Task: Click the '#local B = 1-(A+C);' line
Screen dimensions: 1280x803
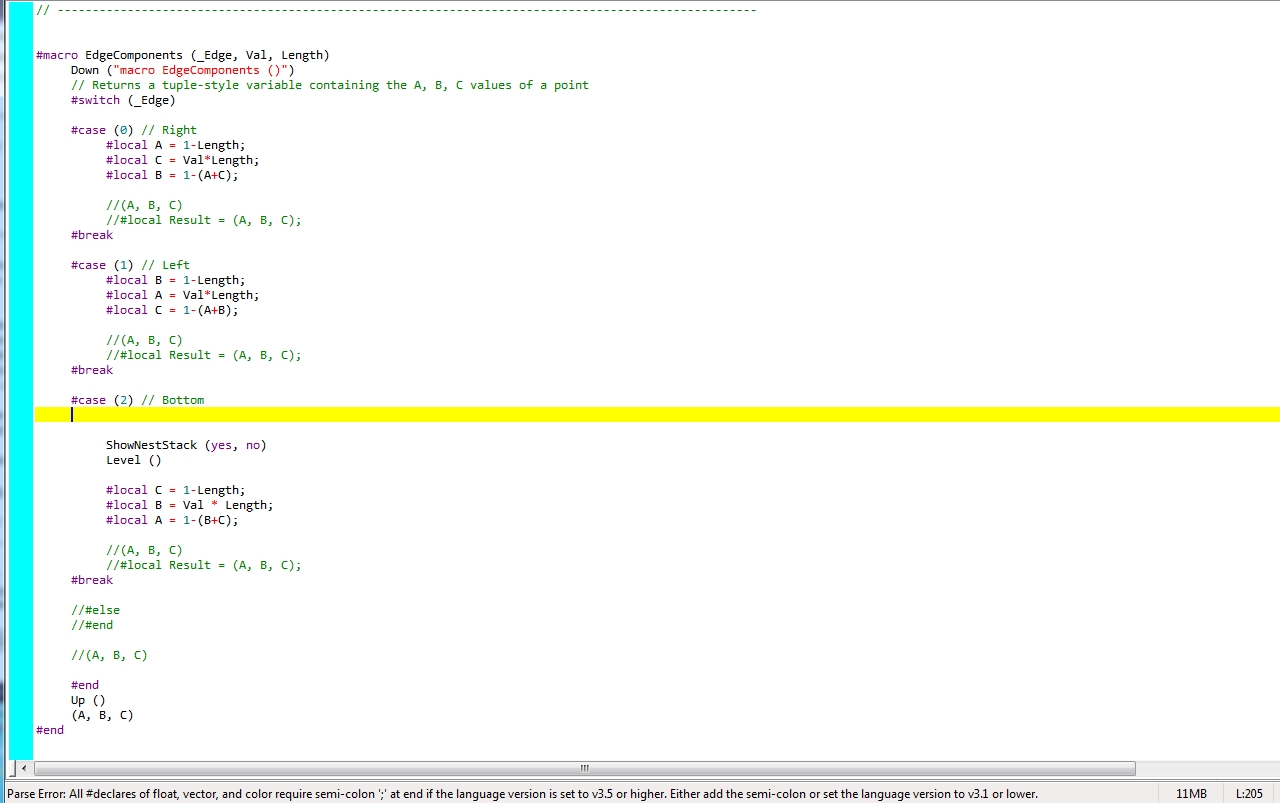Action: [172, 175]
